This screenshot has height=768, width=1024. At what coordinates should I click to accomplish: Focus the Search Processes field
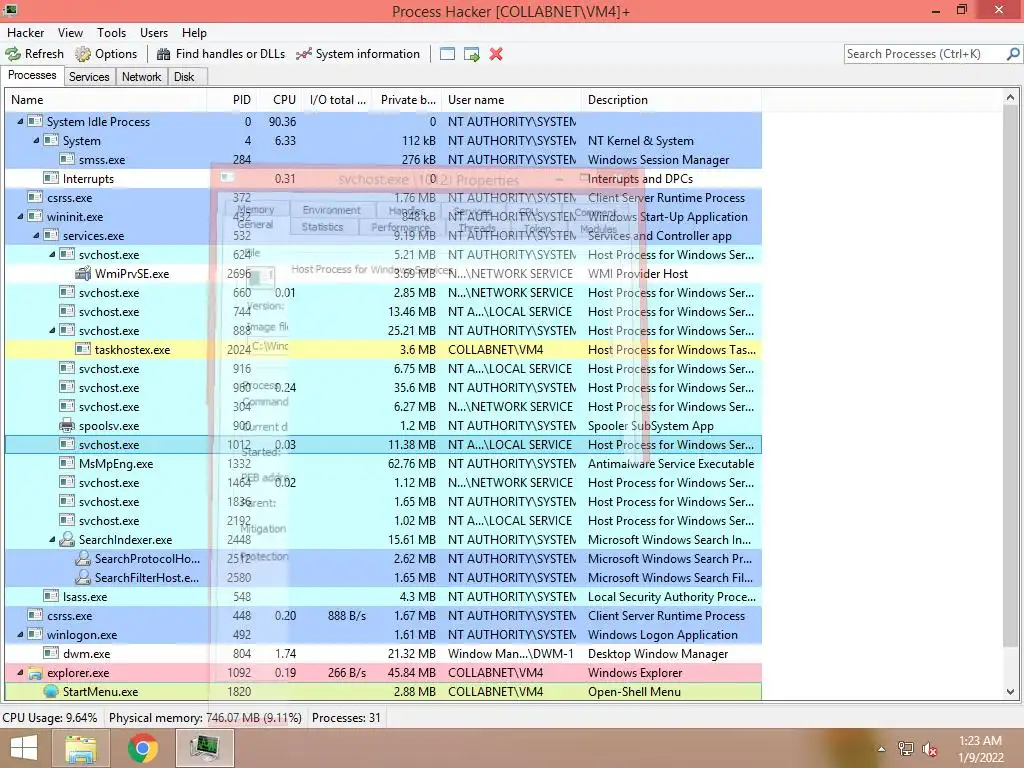[x=924, y=54]
